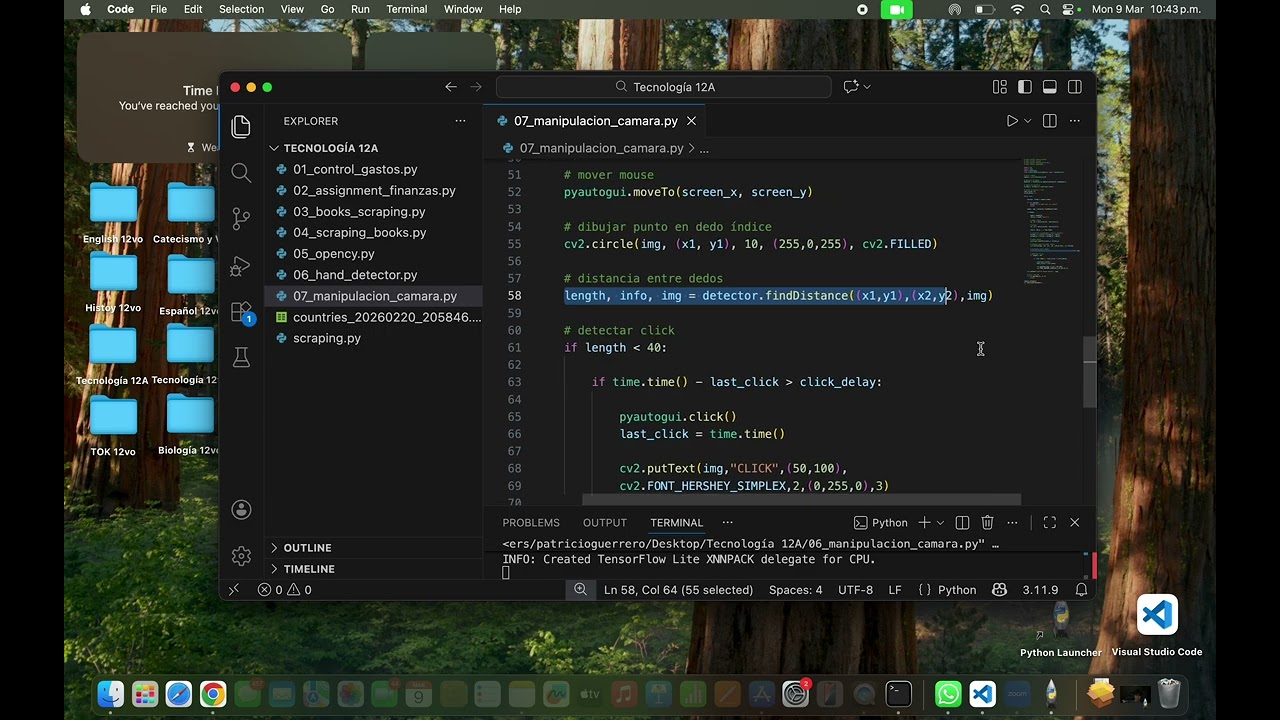Open the Manage gear icon
The height and width of the screenshot is (720, 1280).
[x=241, y=556]
